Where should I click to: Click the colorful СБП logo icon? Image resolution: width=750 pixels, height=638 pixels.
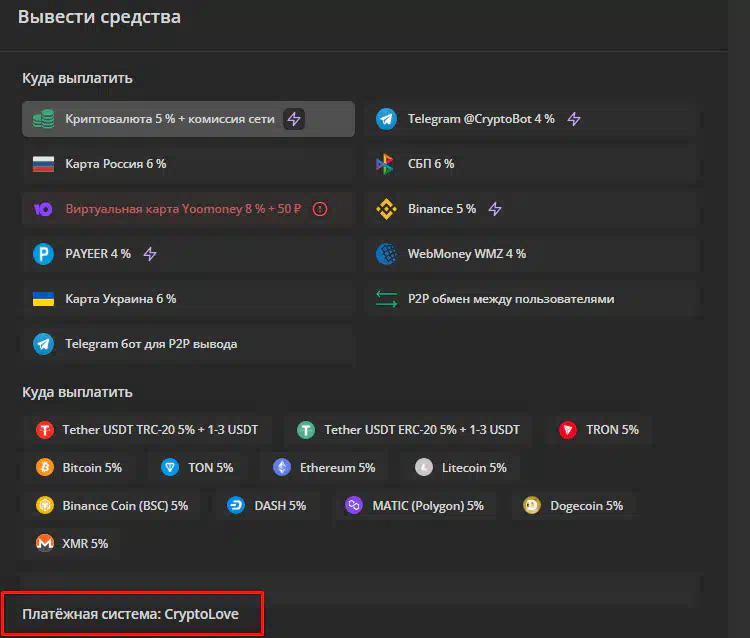pos(386,164)
